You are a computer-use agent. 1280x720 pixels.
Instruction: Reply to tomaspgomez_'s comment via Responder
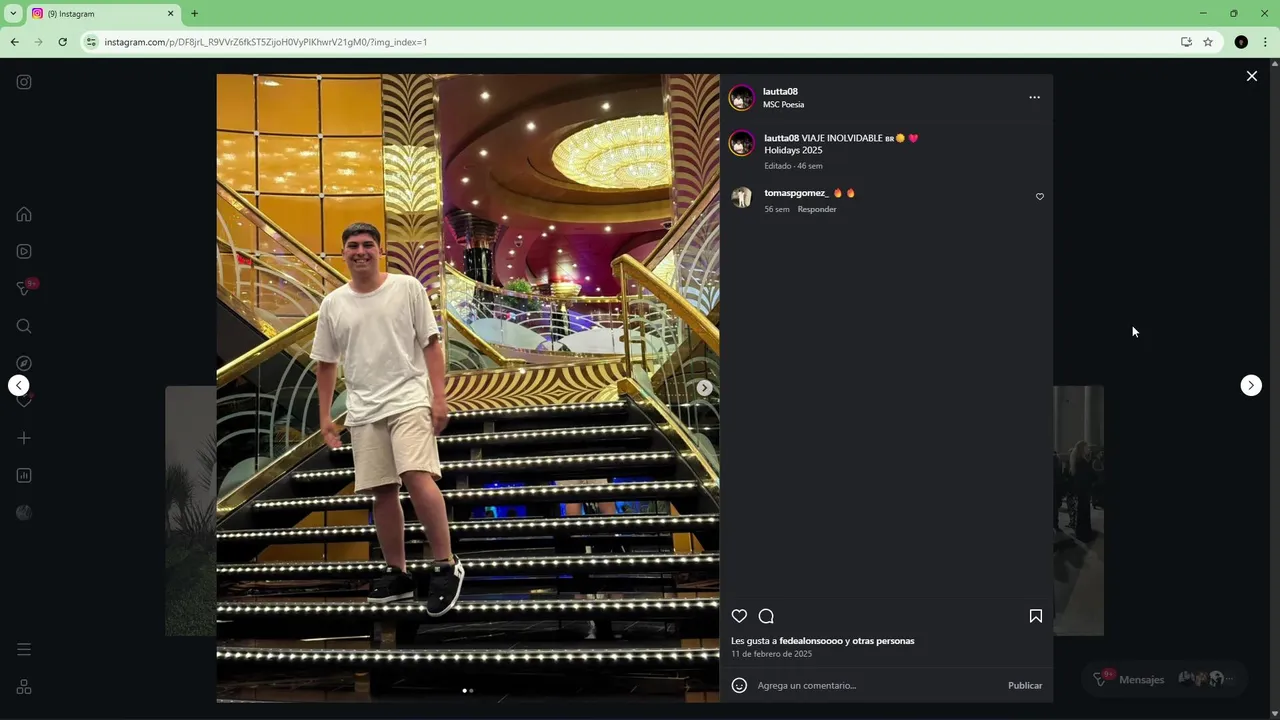click(x=817, y=209)
